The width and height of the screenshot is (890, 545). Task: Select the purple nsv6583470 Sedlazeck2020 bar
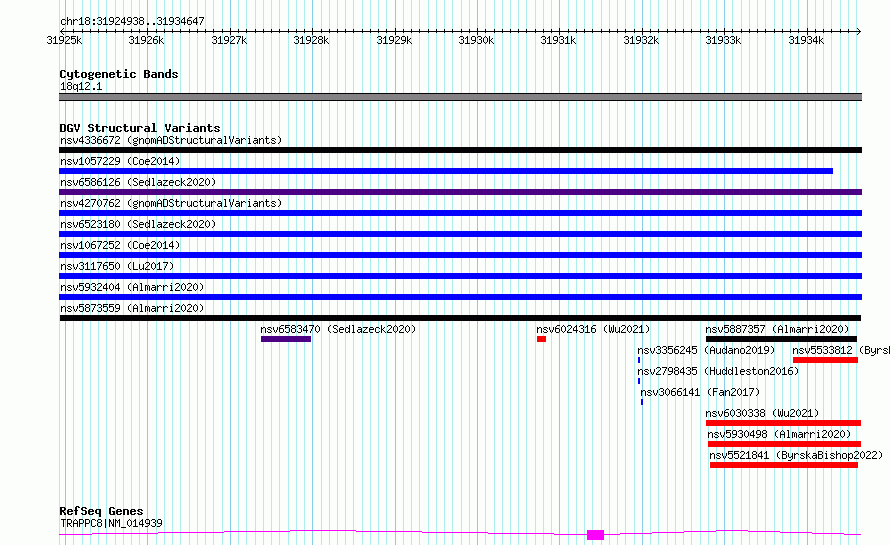(286, 339)
